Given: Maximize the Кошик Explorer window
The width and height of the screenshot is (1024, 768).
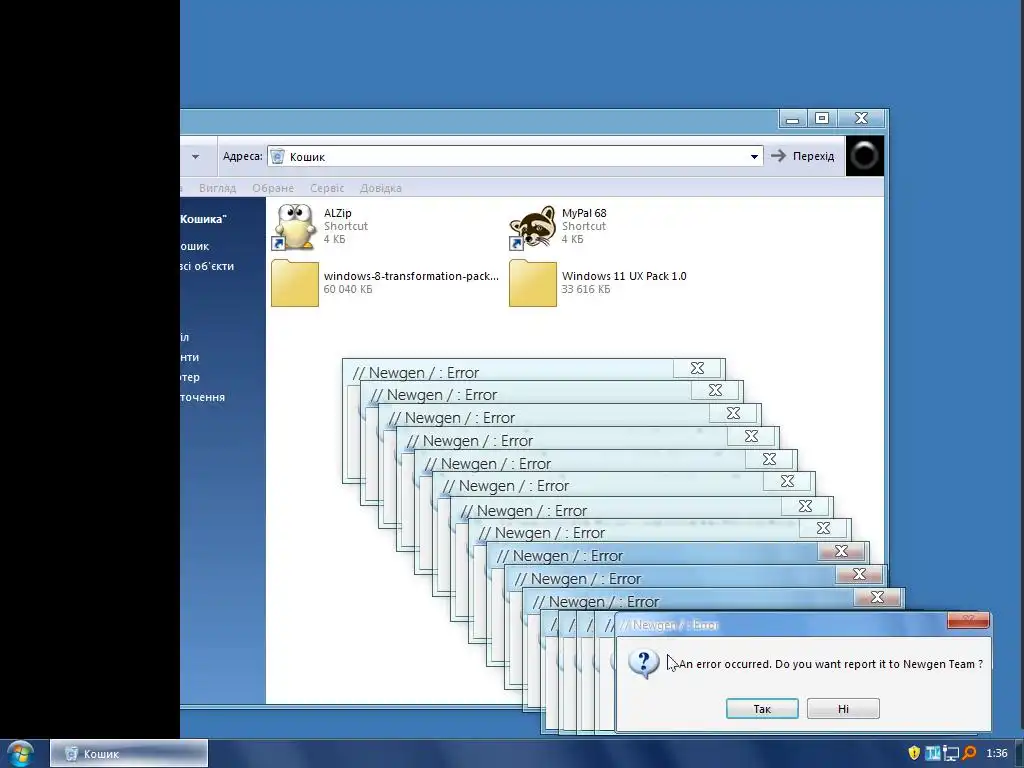Looking at the screenshot, I should [822, 118].
